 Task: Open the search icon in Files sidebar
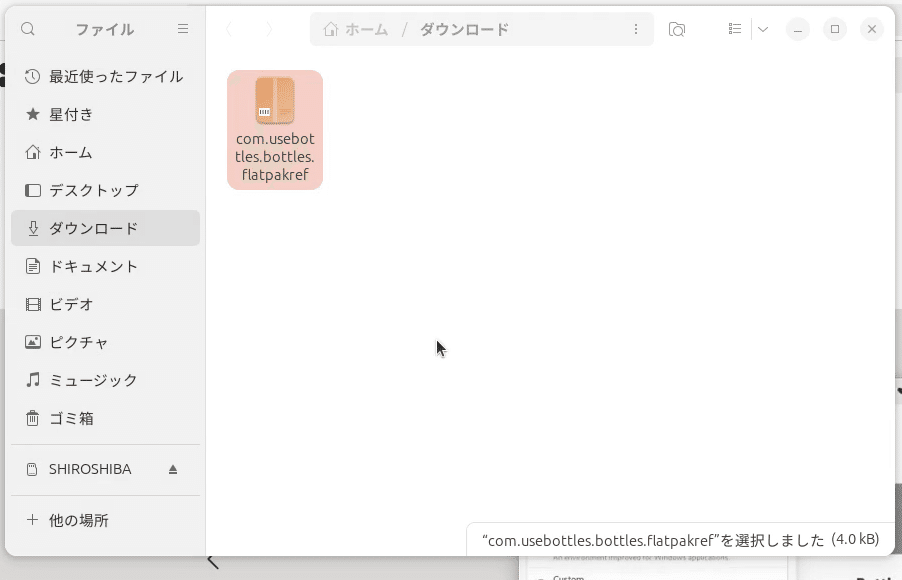pos(28,29)
